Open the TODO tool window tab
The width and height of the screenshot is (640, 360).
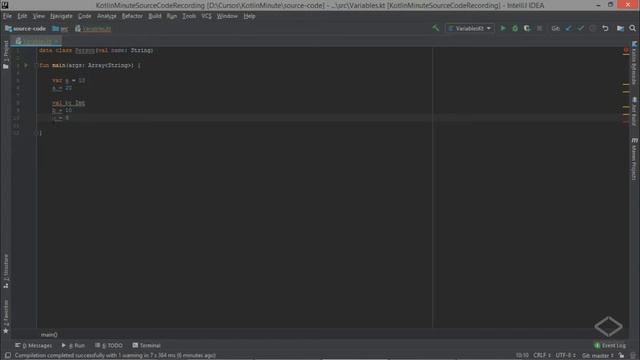pos(109,345)
